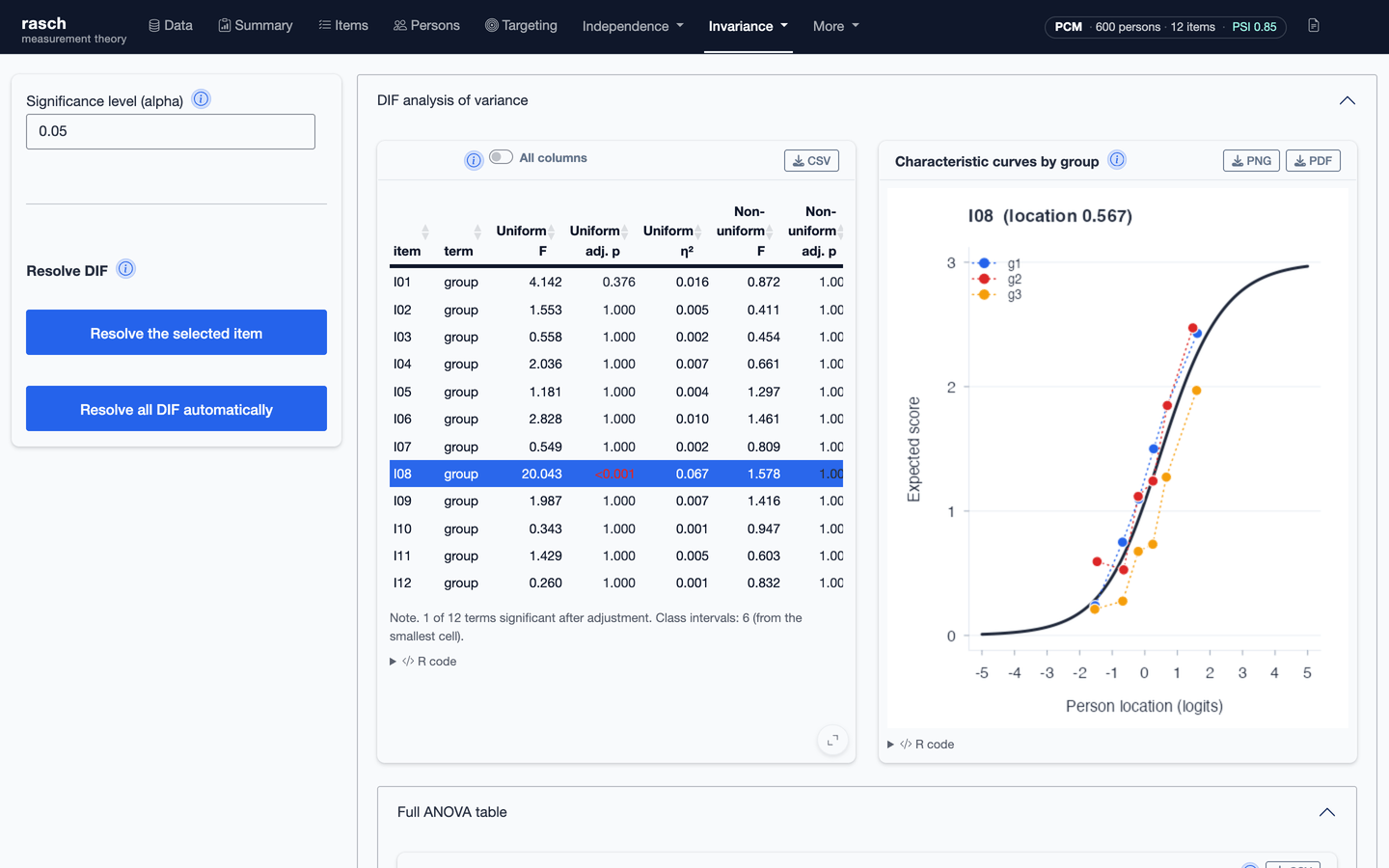Download the DIF table as CSV

(811, 161)
